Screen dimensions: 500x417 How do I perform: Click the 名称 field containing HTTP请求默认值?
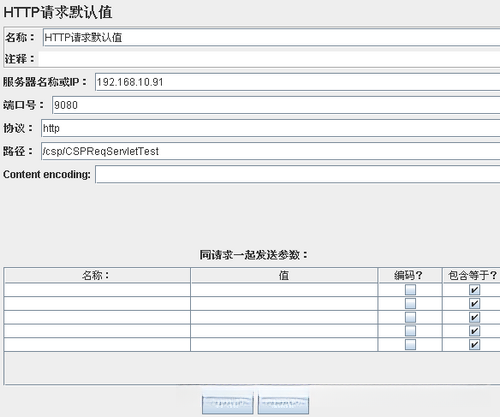tap(271, 37)
